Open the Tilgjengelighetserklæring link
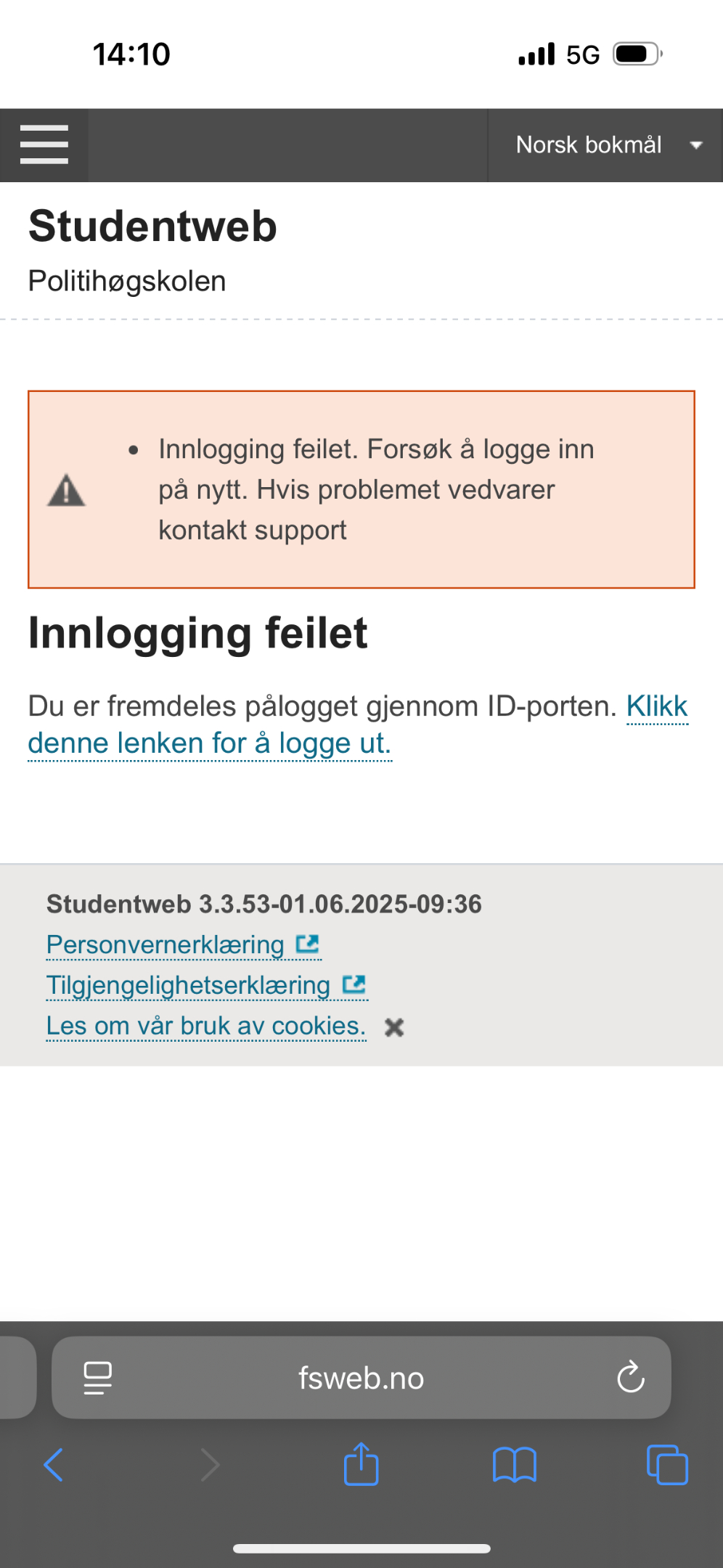723x1568 pixels. 188,986
